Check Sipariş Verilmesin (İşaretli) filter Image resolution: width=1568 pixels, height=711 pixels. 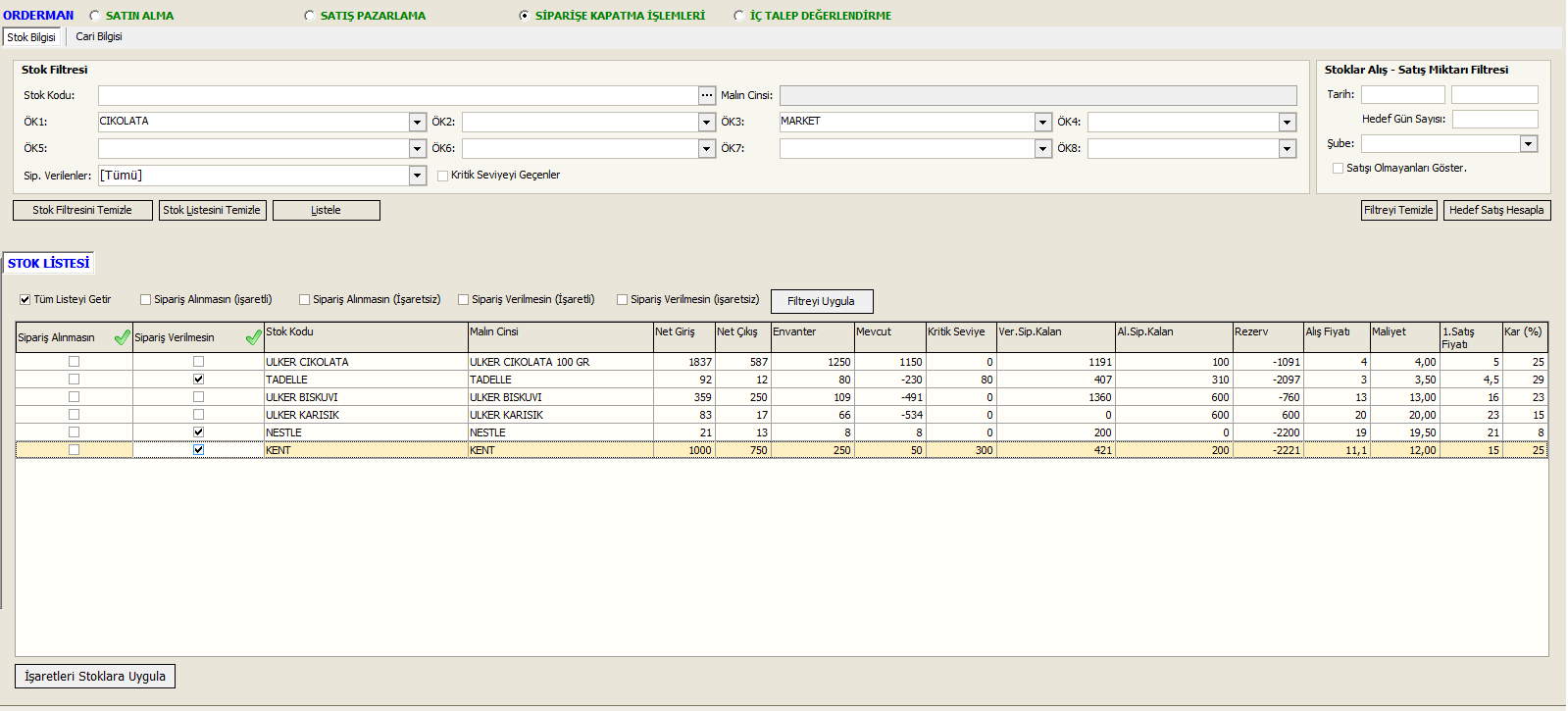click(x=464, y=300)
